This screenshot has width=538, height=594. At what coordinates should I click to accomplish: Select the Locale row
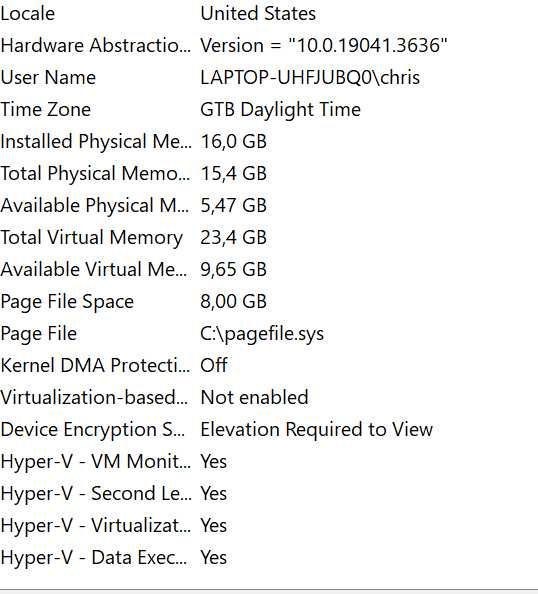click(269, 14)
